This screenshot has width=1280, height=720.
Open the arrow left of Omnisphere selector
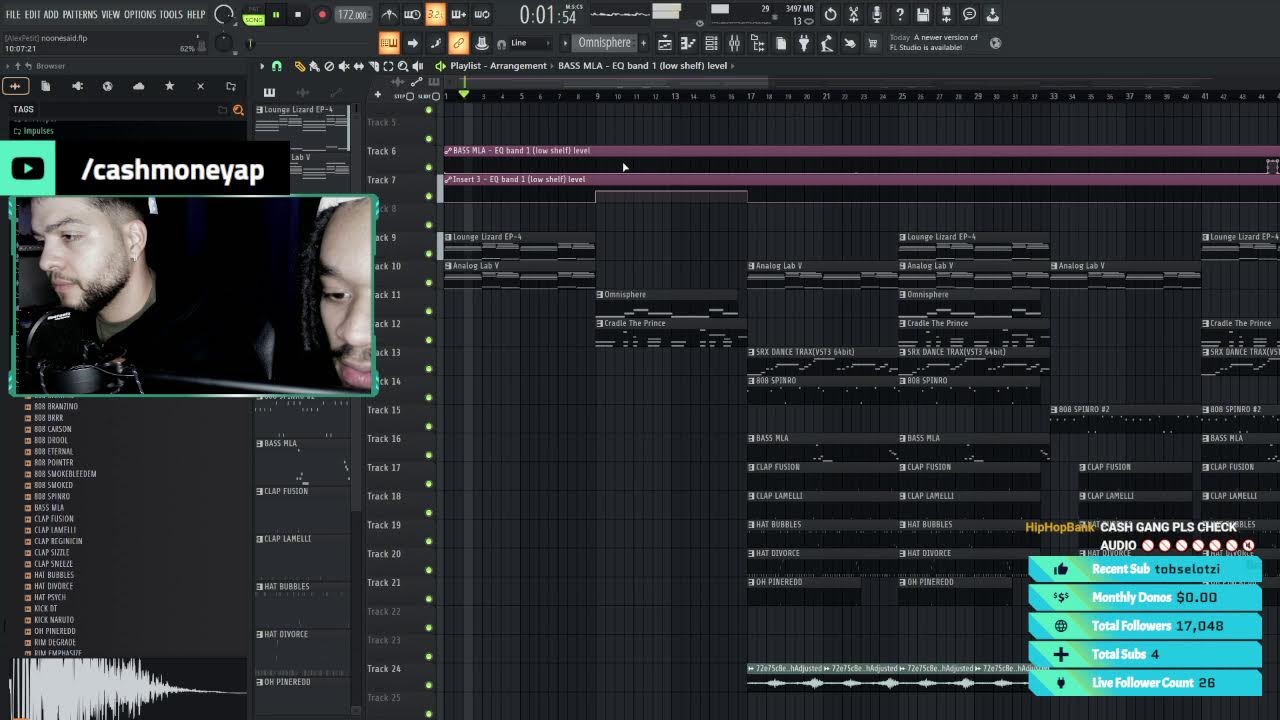(x=565, y=43)
